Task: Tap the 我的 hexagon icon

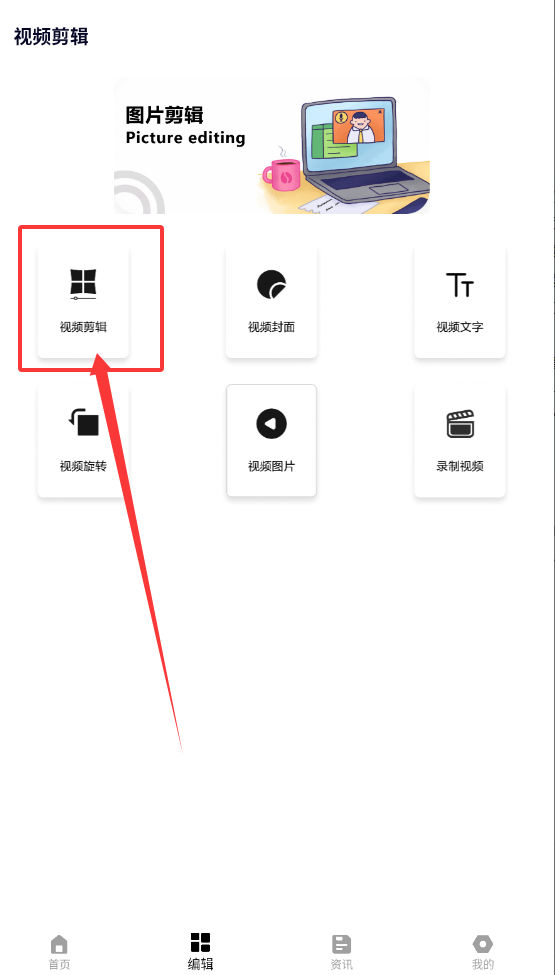Action: (482, 944)
